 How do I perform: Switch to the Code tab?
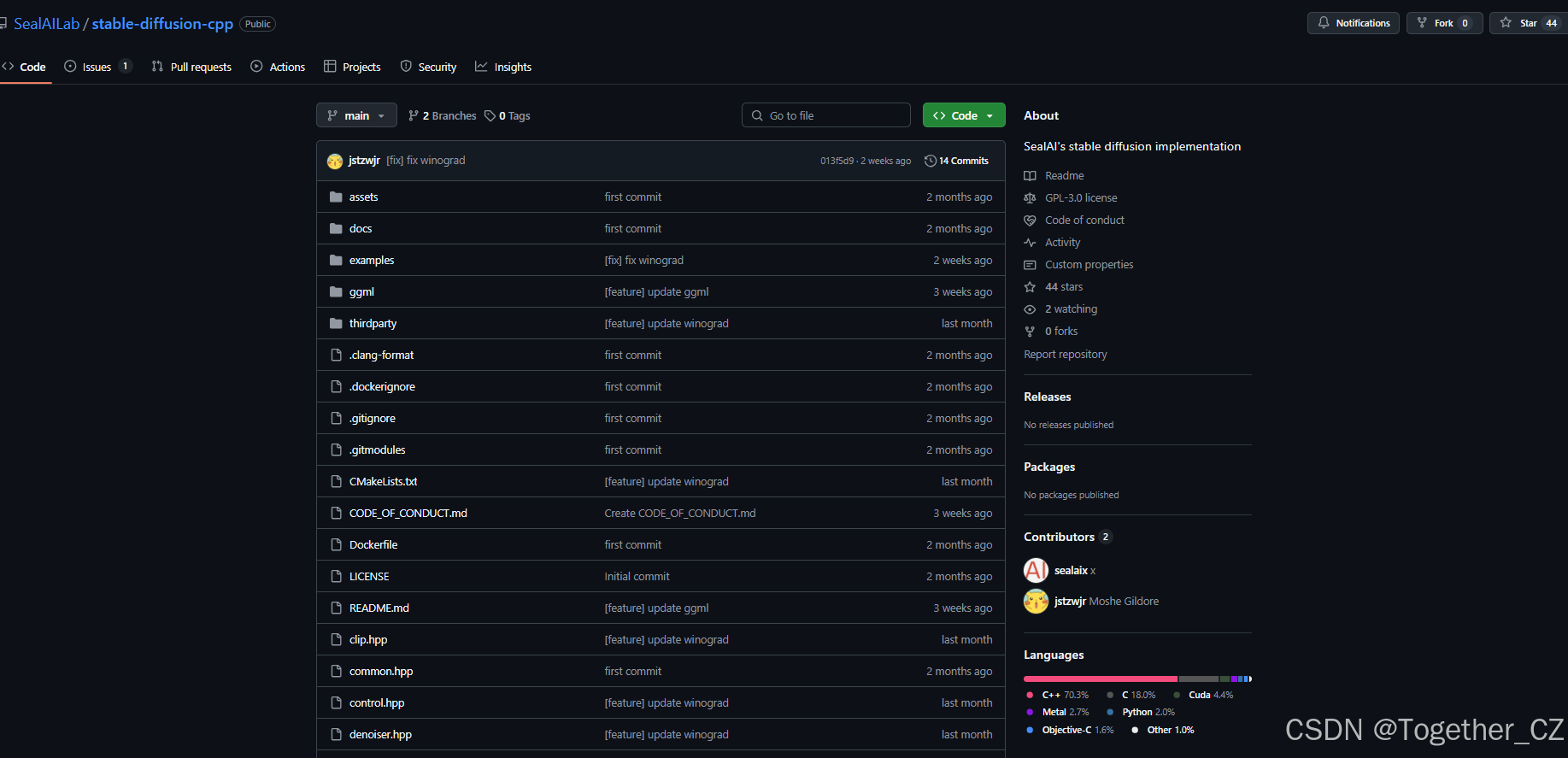(x=25, y=67)
